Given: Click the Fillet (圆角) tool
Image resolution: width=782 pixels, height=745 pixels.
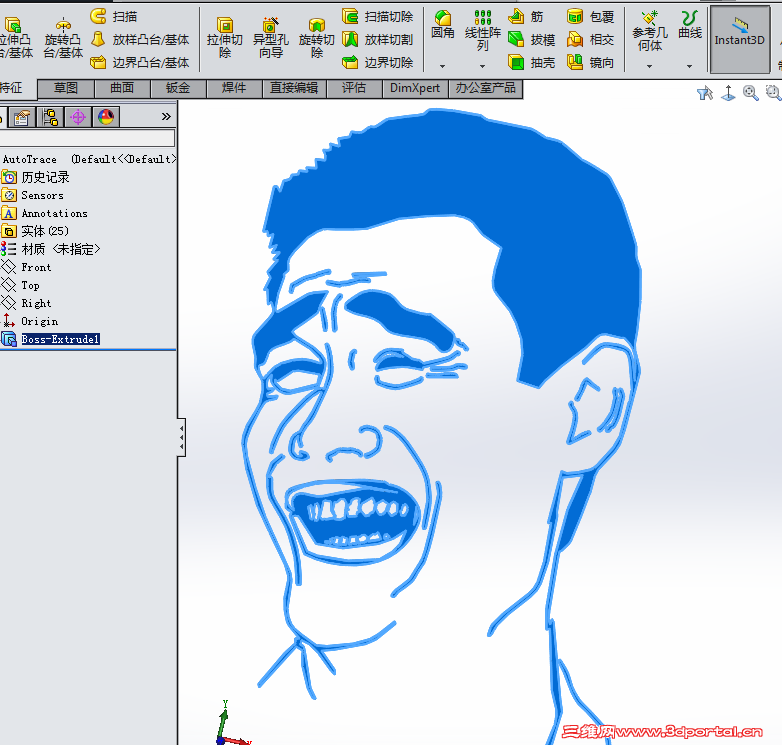Looking at the screenshot, I should 442,25.
